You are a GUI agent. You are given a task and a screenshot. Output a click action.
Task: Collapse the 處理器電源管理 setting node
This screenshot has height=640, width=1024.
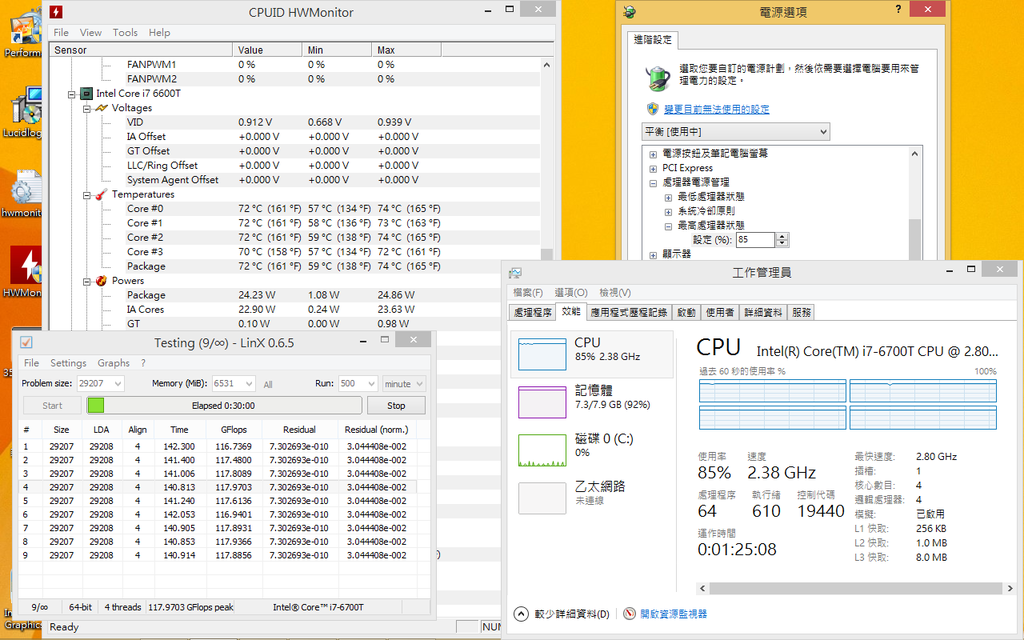pos(653,183)
